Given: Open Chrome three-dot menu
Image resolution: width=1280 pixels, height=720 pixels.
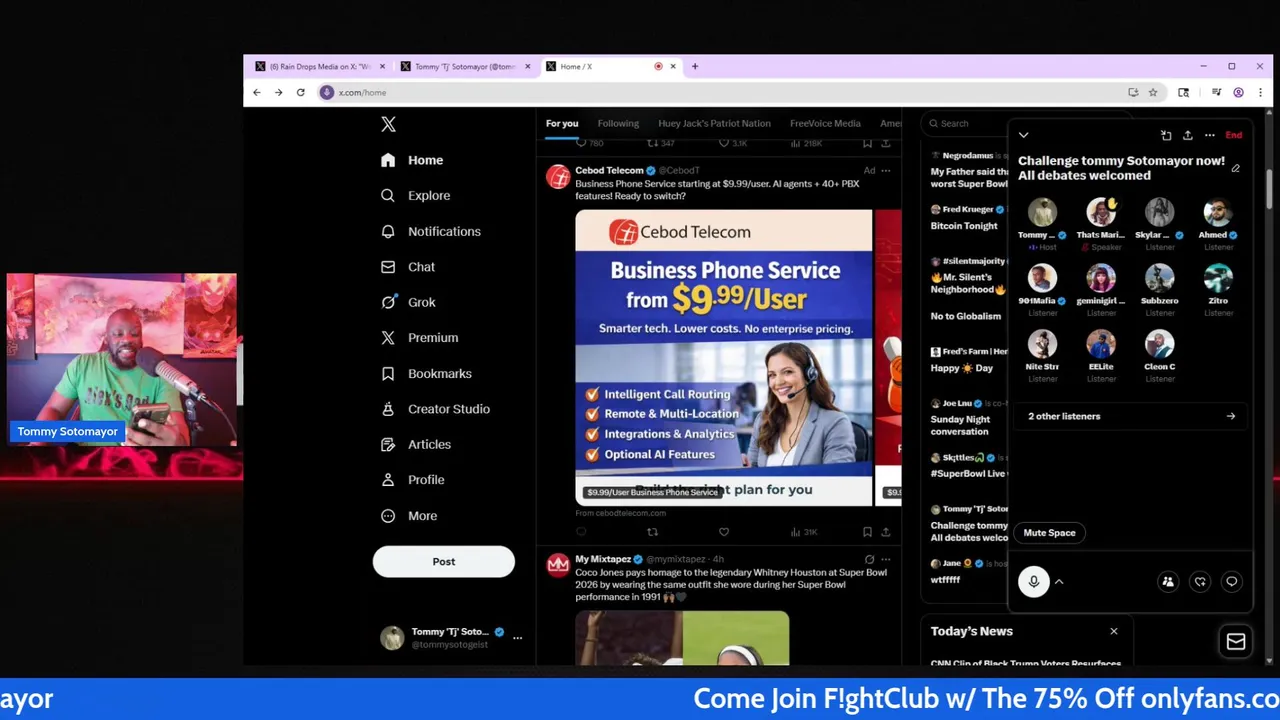Looking at the screenshot, I should [x=1259, y=92].
